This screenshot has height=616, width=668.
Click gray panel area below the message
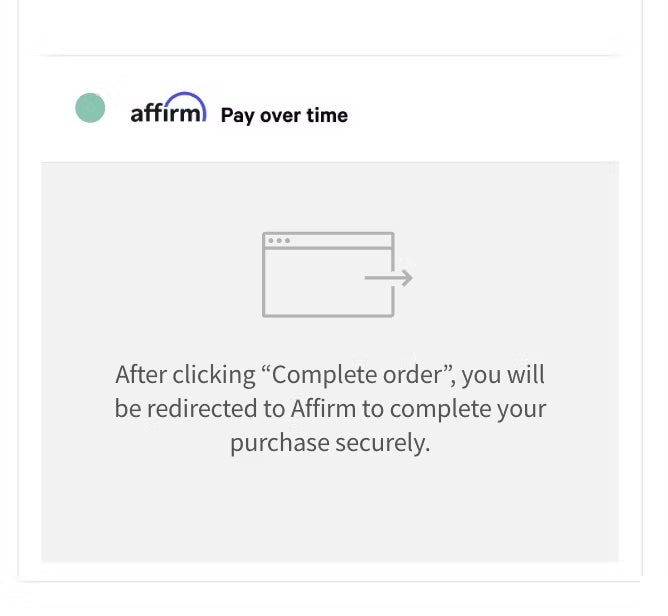click(x=330, y=510)
